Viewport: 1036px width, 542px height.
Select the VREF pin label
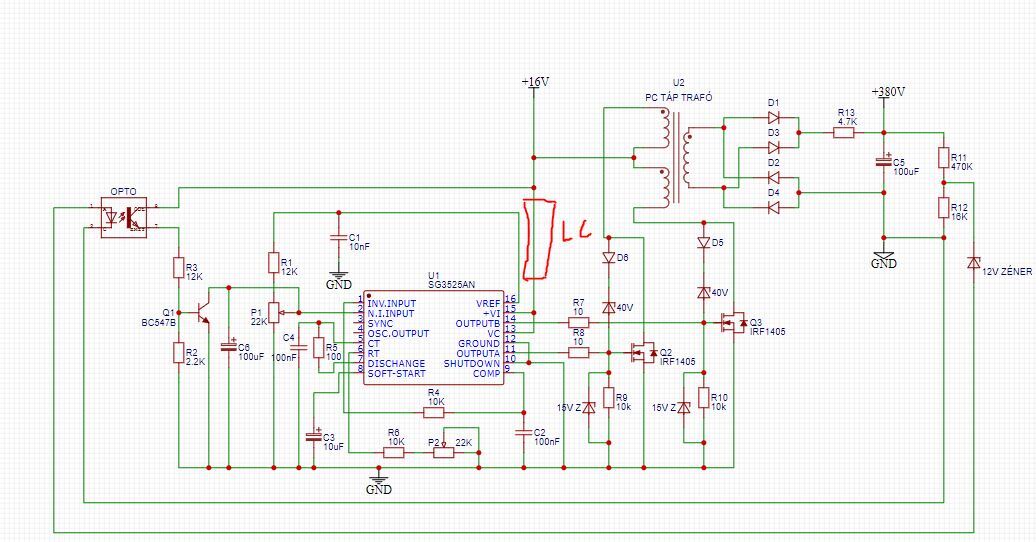(488, 303)
